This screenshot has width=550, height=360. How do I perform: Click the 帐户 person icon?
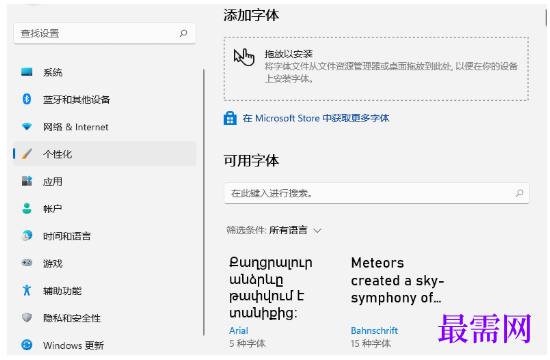[x=27, y=208]
